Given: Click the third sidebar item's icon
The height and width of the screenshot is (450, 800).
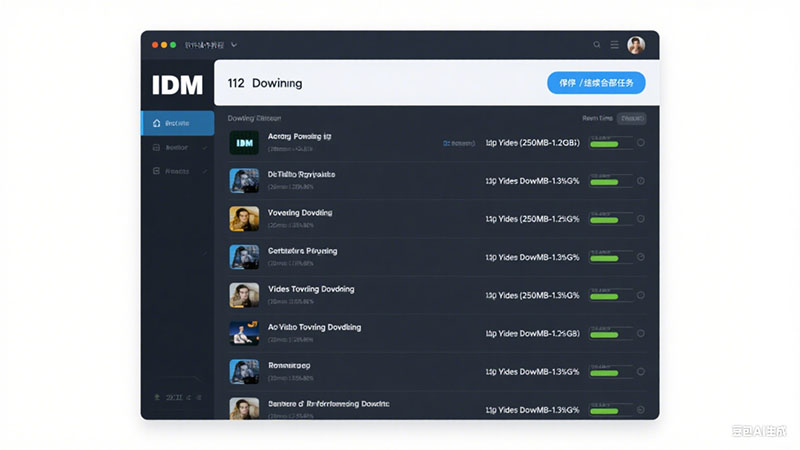Looking at the screenshot, I should point(157,171).
